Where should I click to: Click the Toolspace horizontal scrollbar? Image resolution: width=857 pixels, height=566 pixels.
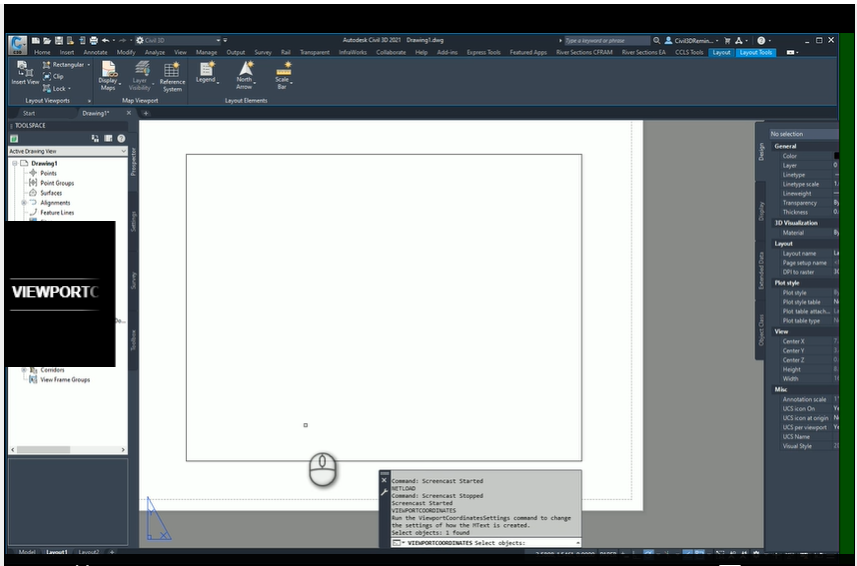click(68, 450)
